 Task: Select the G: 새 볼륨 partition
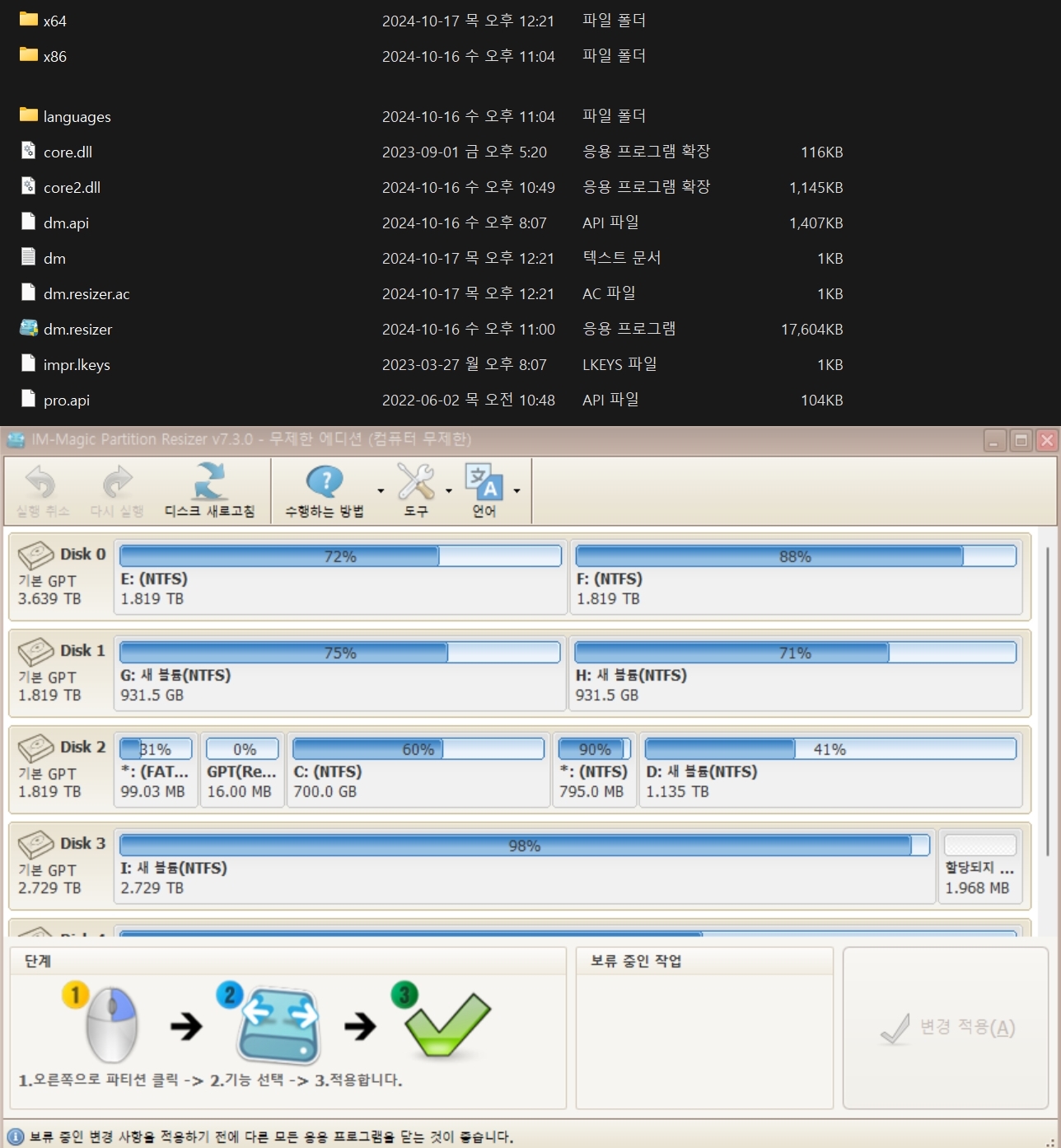point(340,673)
